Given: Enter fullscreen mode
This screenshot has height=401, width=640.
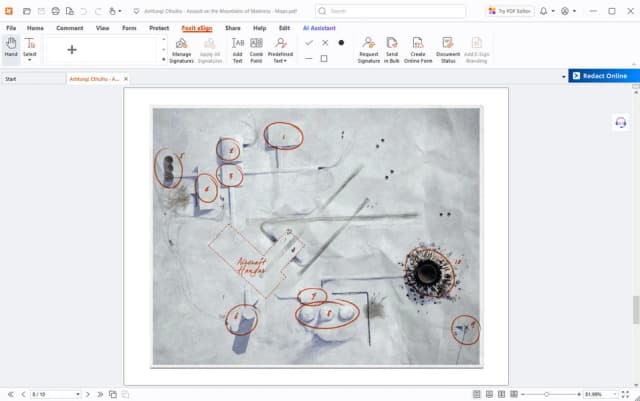Looking at the screenshot, I should pos(625,394).
